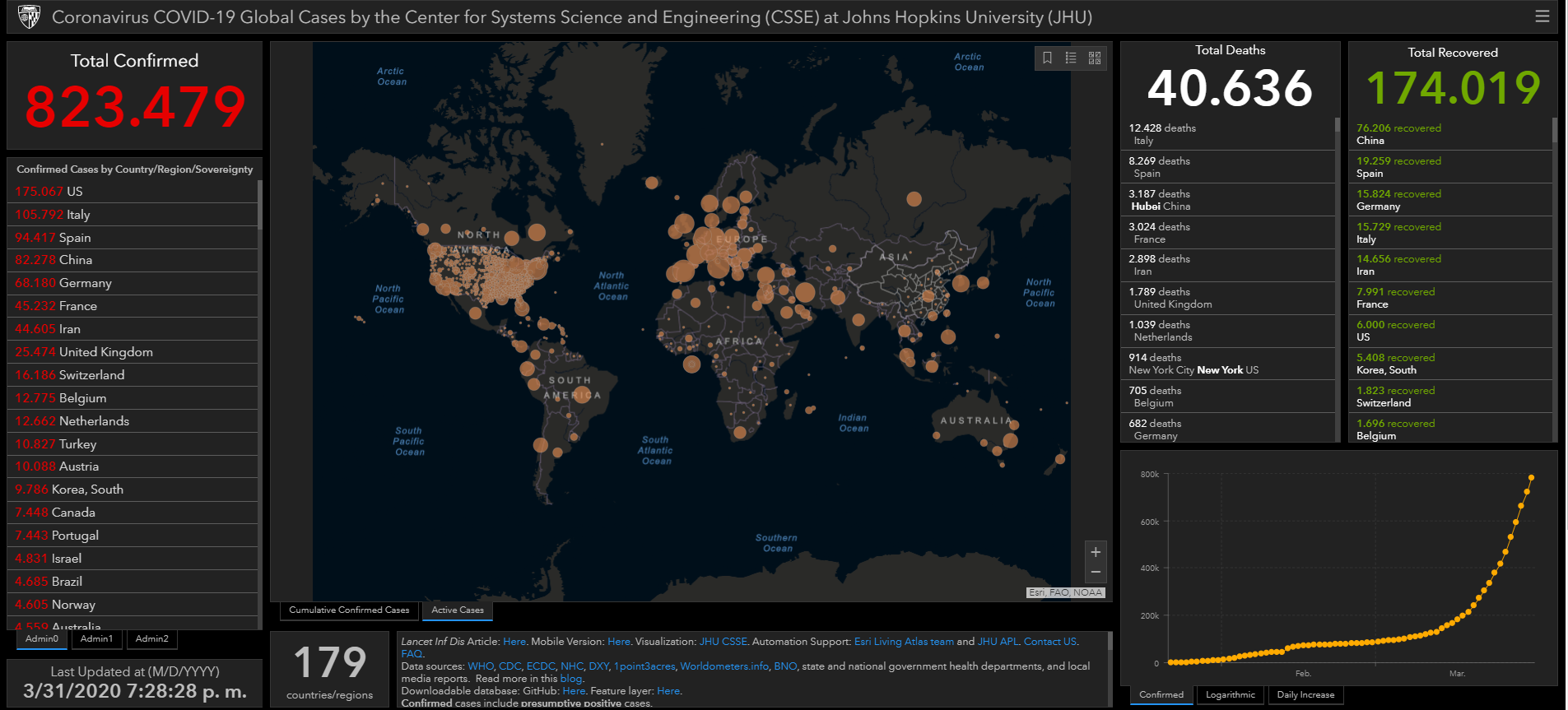Open the BNO data source link
1568x710 pixels.
point(785,666)
